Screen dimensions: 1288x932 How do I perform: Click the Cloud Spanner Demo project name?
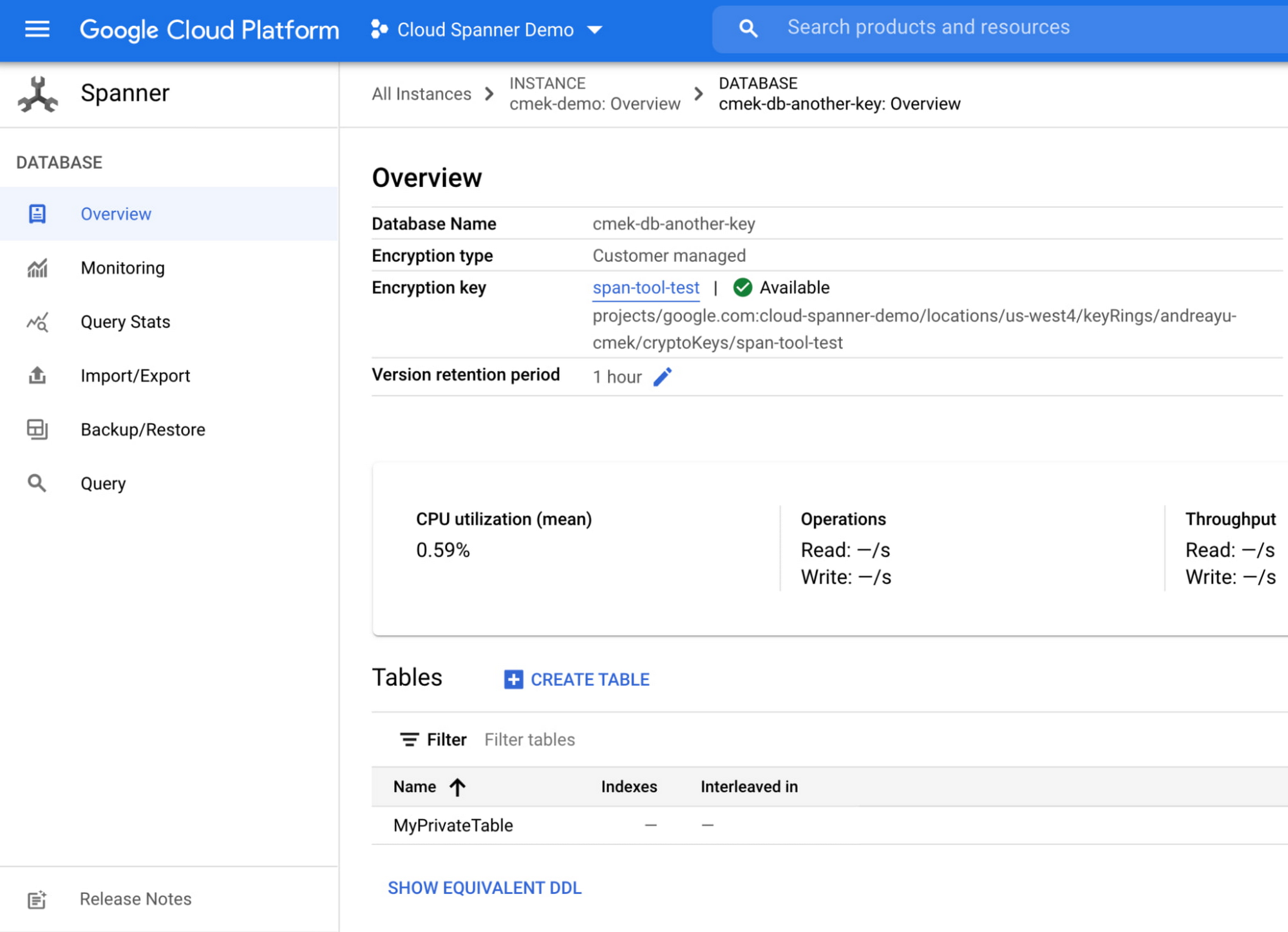(485, 30)
